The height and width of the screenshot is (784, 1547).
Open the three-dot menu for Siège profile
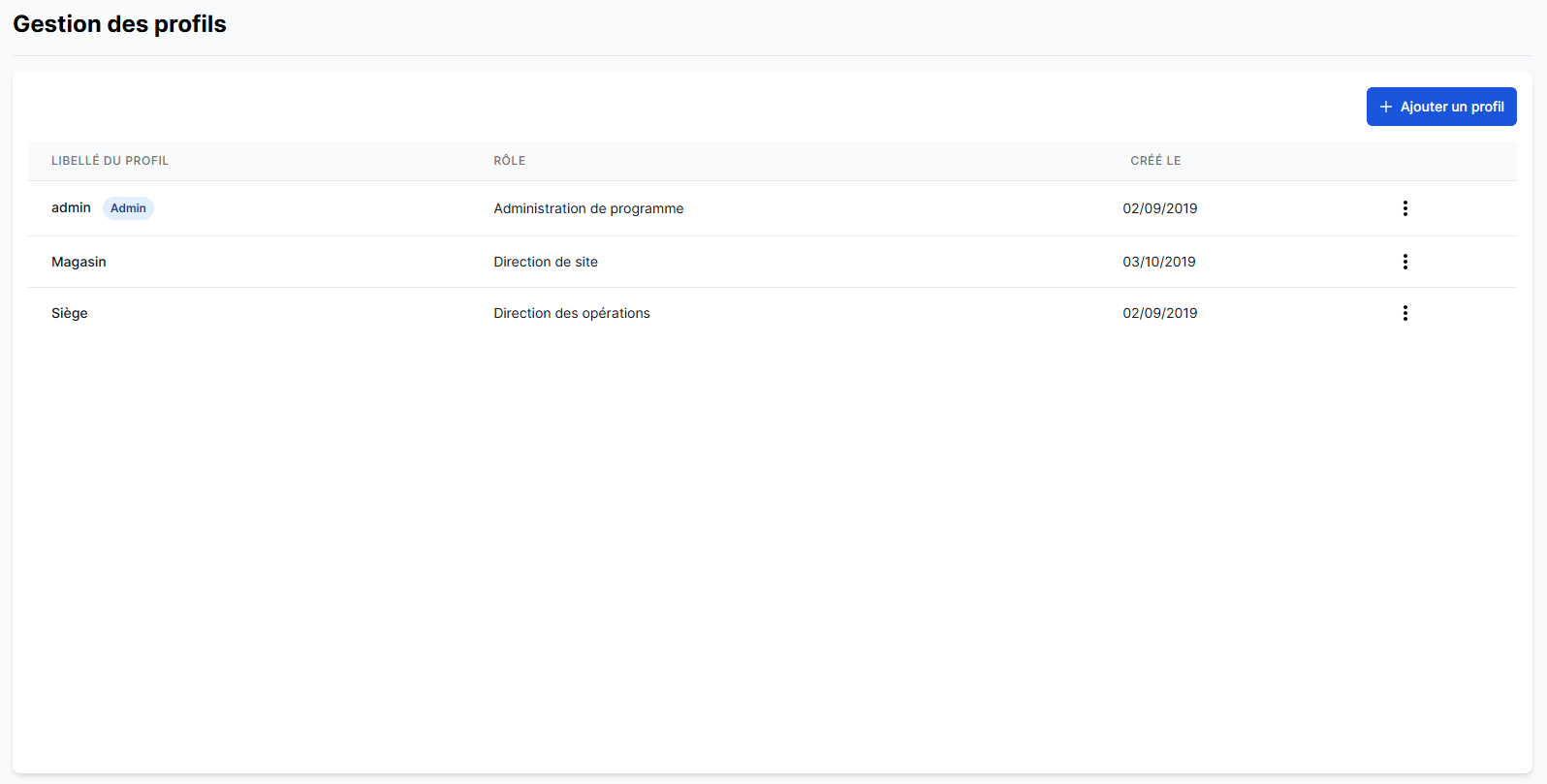click(1405, 313)
